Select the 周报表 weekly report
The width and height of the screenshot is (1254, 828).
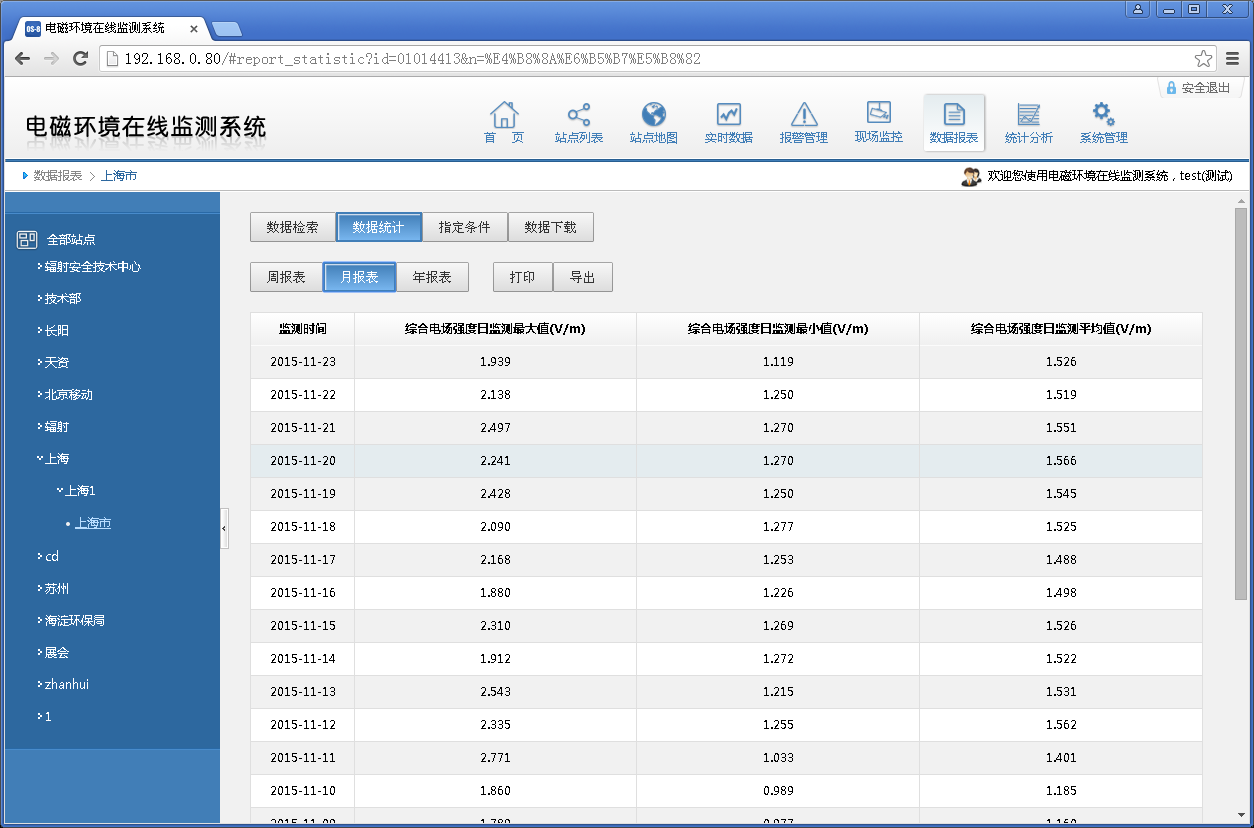(x=286, y=277)
